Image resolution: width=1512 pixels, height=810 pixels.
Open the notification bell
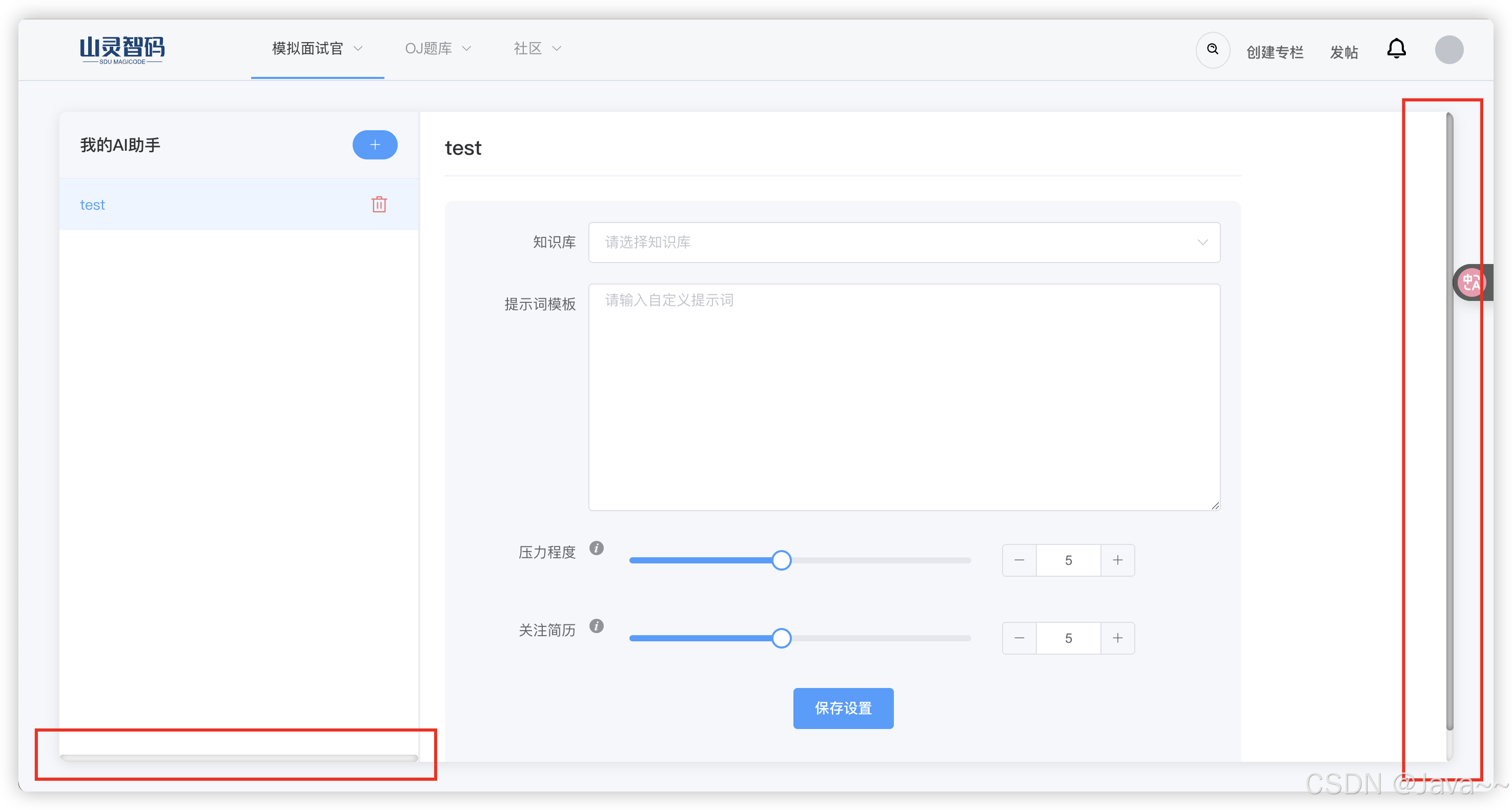pos(1396,49)
